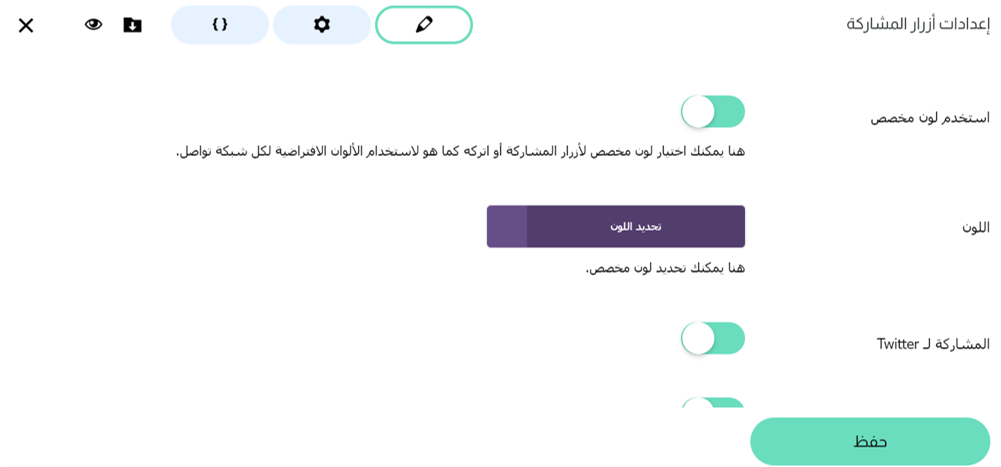Click the help text under the custom color toggle

coord(460,151)
